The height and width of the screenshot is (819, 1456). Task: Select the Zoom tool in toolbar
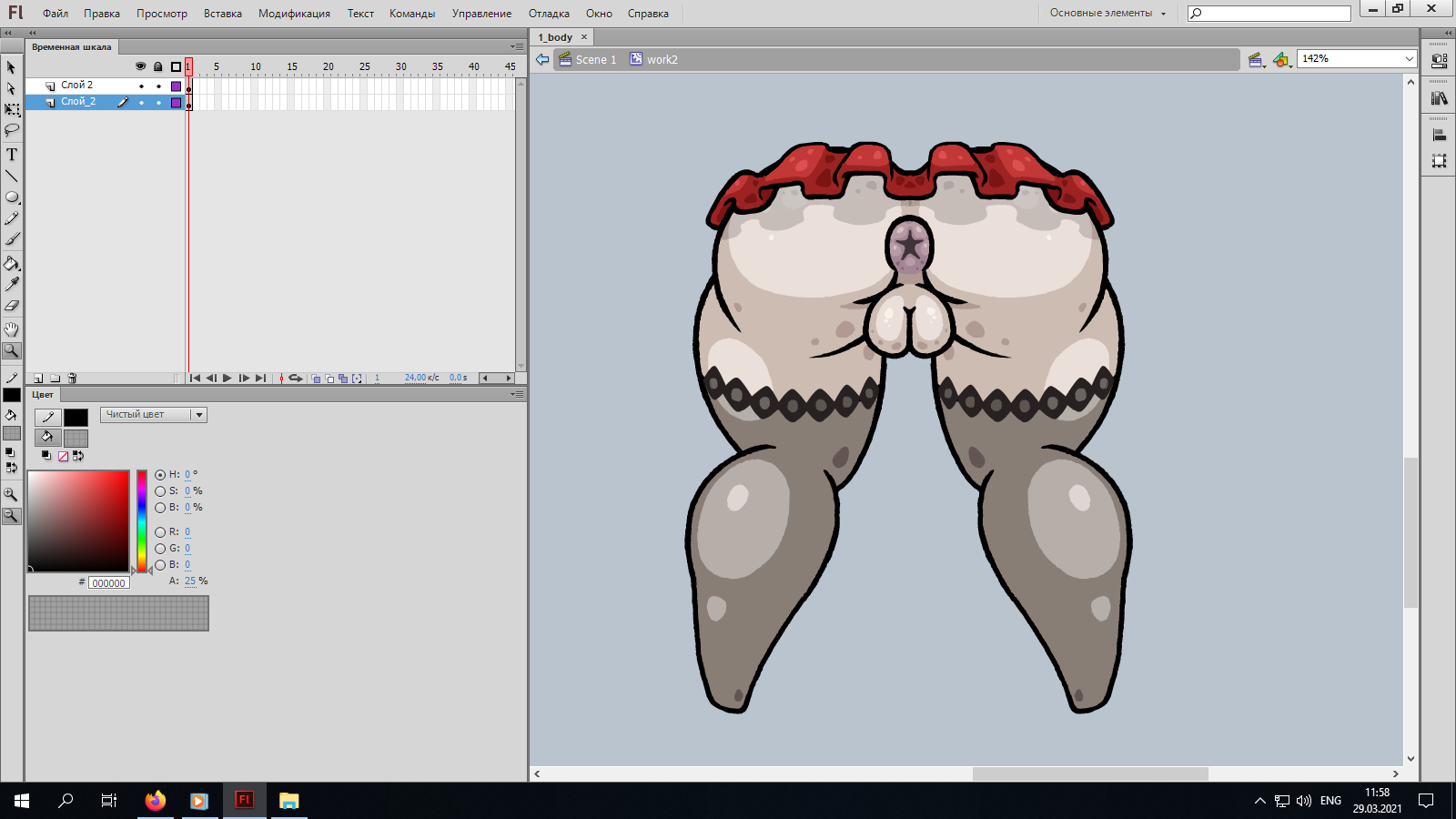(11, 350)
